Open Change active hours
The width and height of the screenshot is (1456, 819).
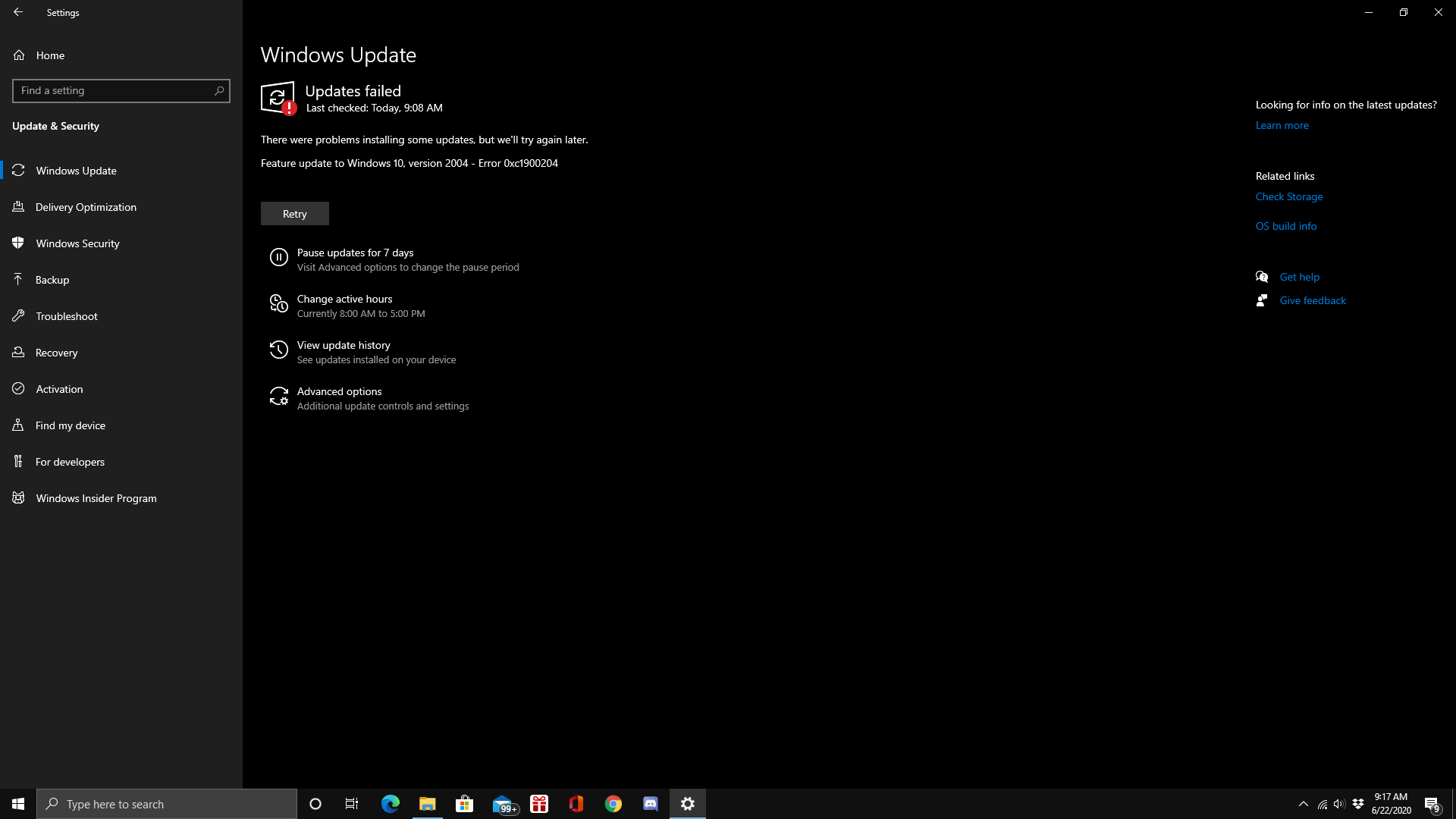(x=344, y=299)
